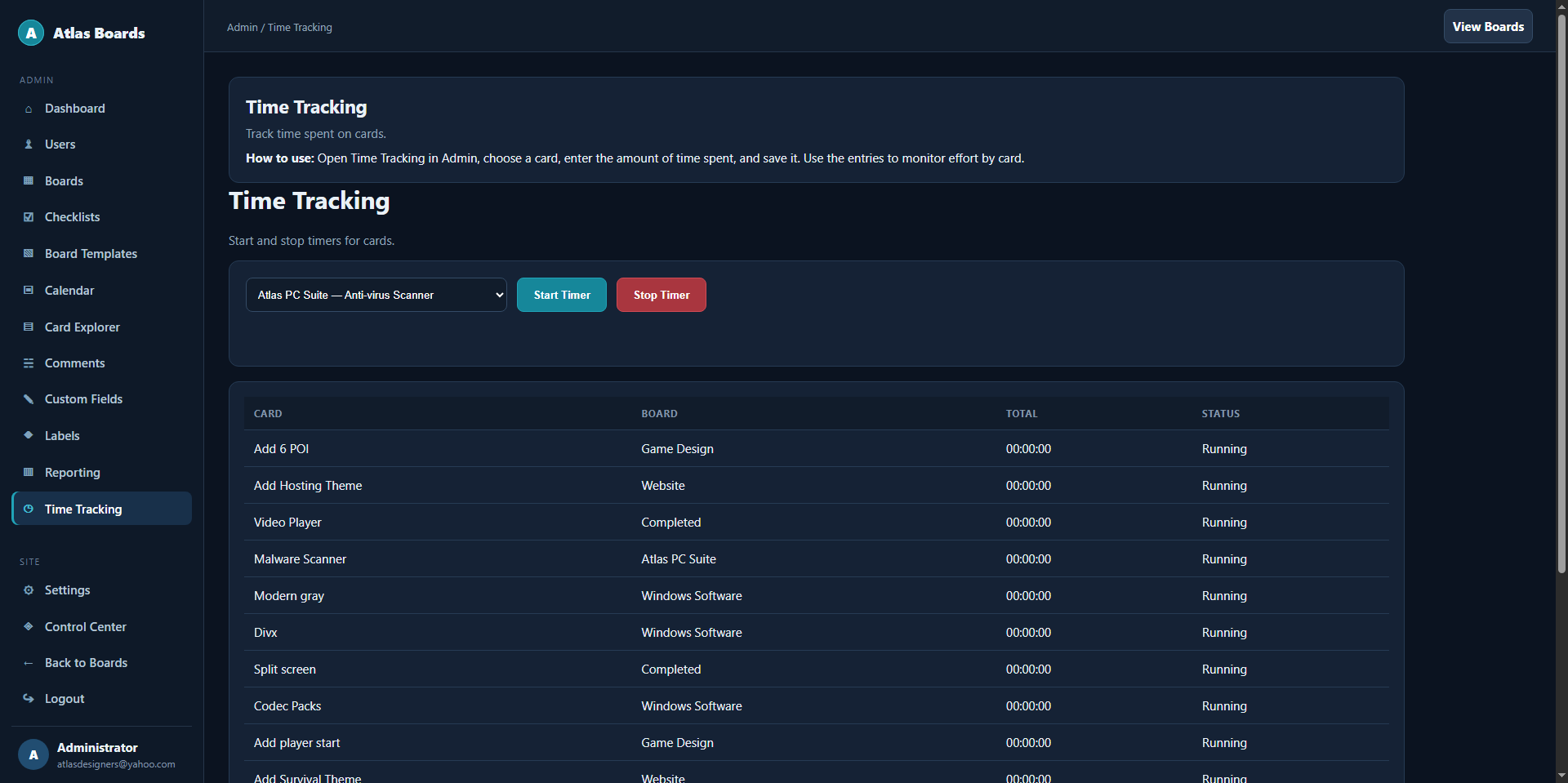The width and height of the screenshot is (1568, 783).
Task: Click the View Boards button
Action: [1488, 26]
